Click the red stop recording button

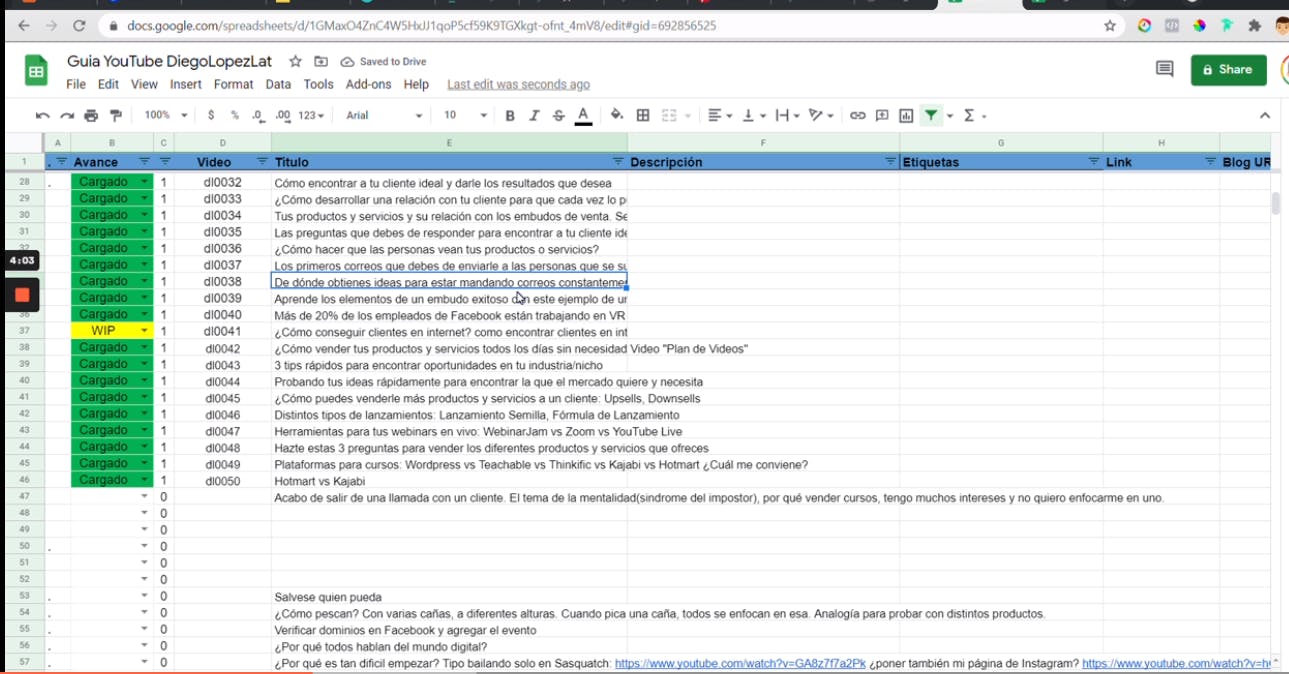(22, 295)
